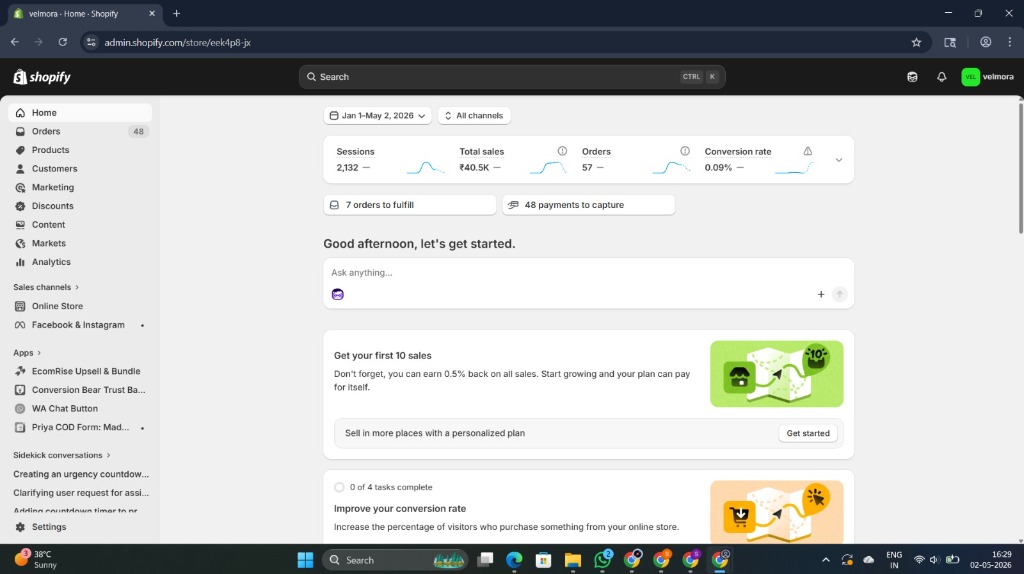Click the Ask anything input field
Image resolution: width=1024 pixels, height=574 pixels.
point(588,273)
